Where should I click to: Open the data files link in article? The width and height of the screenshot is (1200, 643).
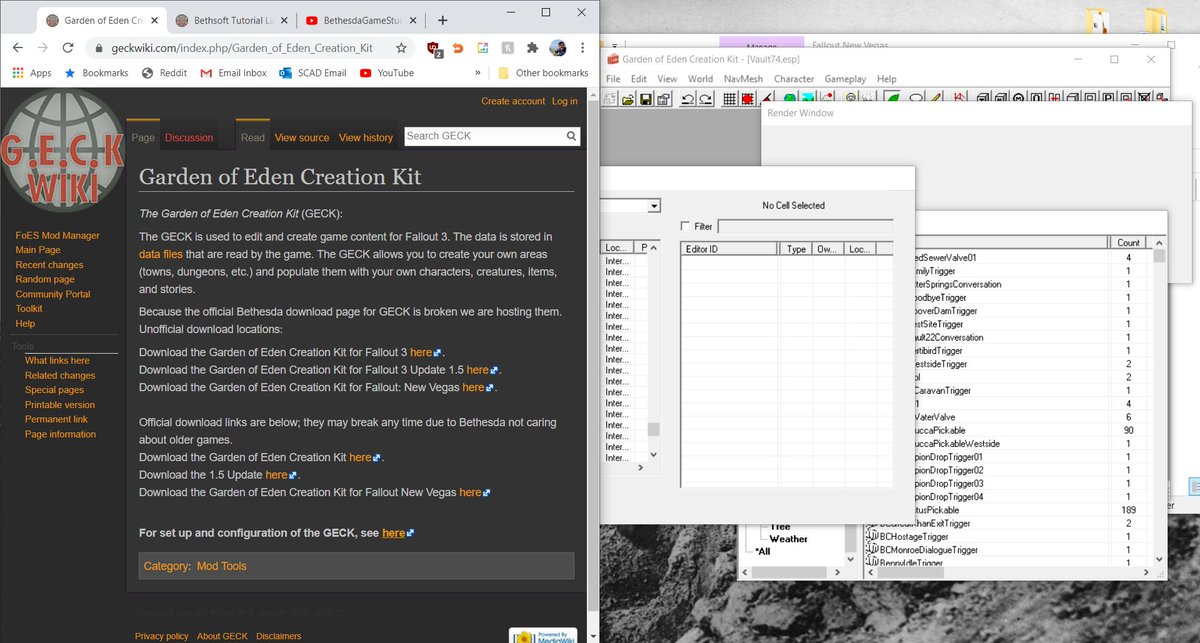tap(162, 255)
